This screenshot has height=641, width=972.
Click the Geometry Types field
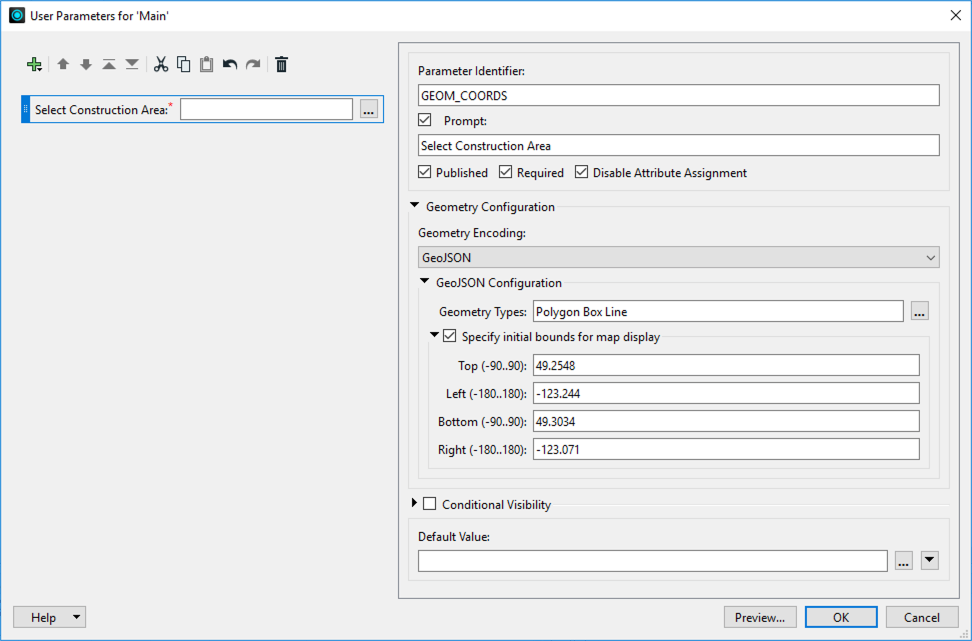coord(718,311)
